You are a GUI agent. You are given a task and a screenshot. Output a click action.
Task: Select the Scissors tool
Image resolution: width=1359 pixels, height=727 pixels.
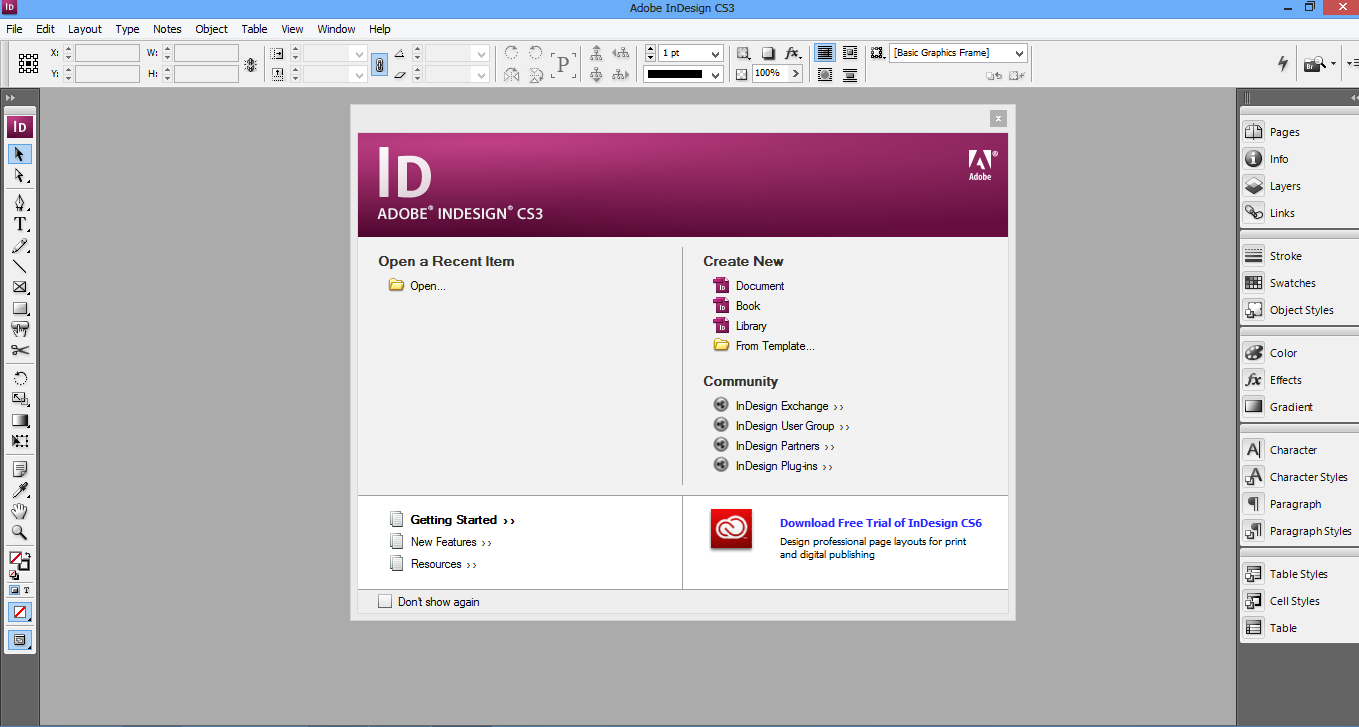pos(20,351)
